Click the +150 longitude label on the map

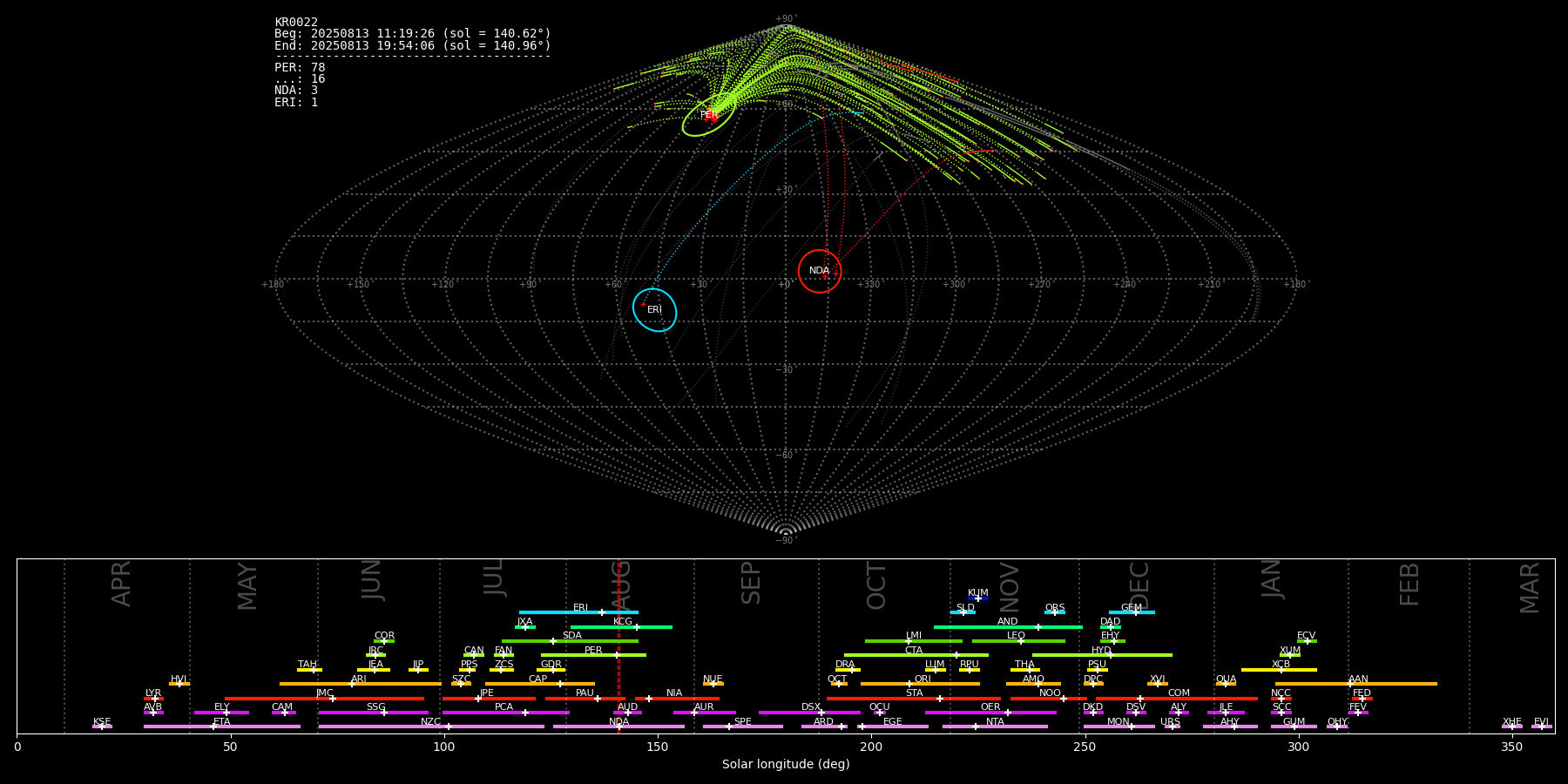(358, 284)
